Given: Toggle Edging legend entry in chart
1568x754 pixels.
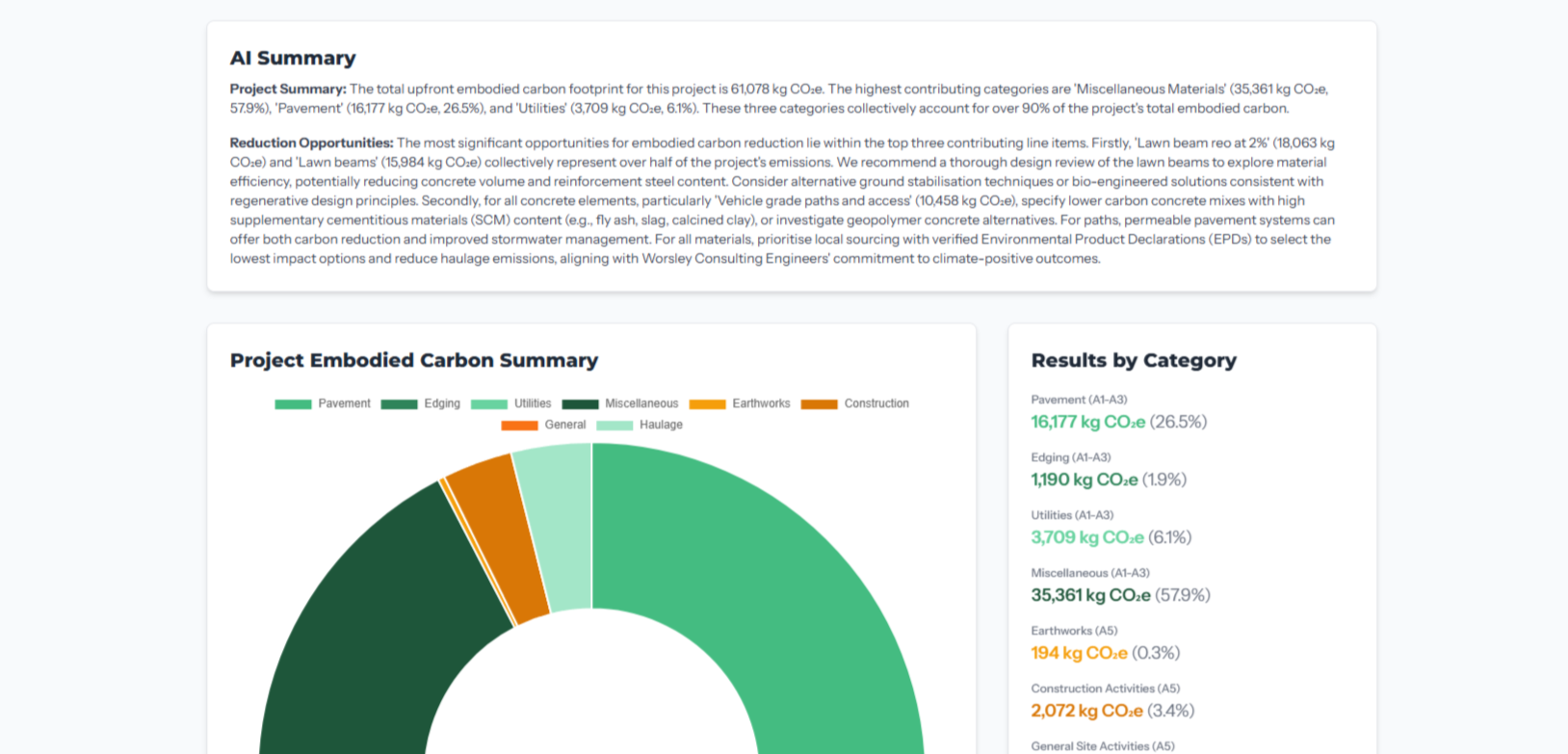Looking at the screenshot, I should point(421,403).
